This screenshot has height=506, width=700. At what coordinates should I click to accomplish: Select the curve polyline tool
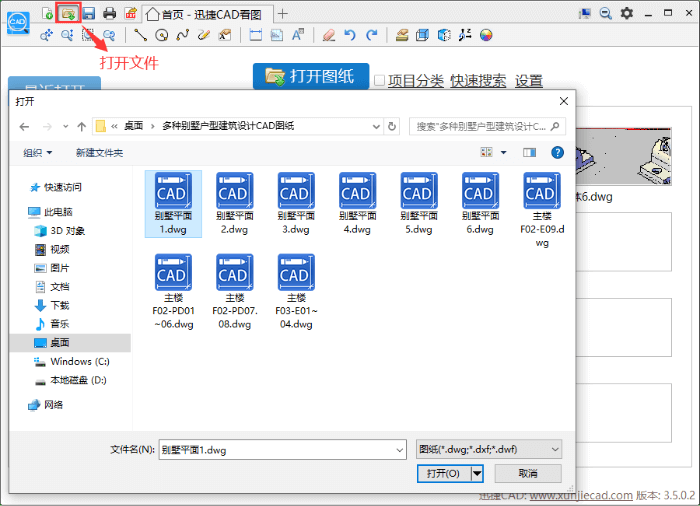tap(183, 35)
